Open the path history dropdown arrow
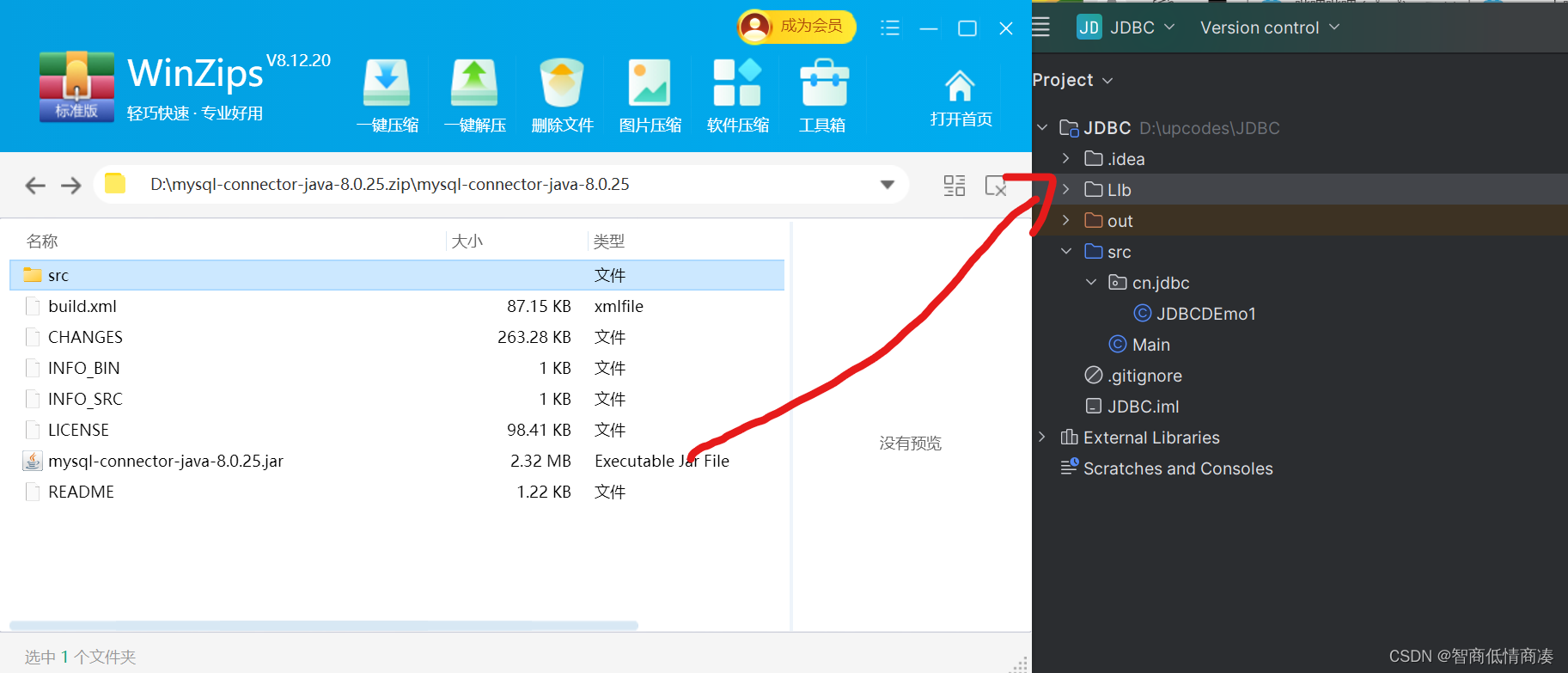The image size is (1568, 673). 888,185
